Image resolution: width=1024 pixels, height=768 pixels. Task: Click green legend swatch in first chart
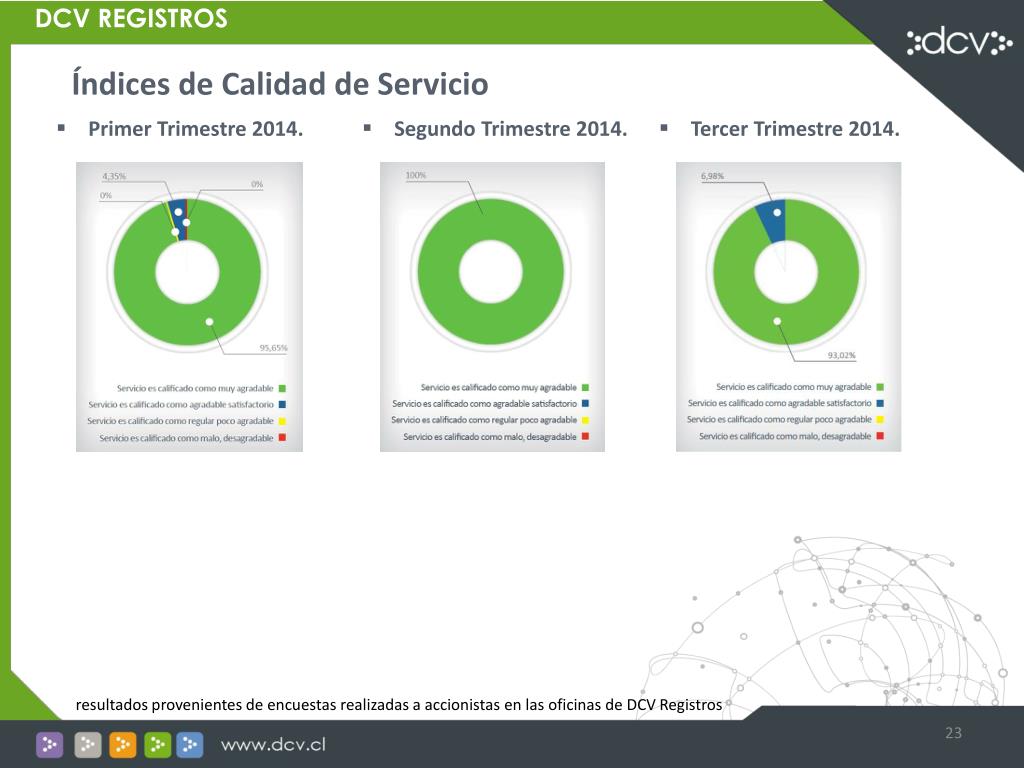point(282,389)
